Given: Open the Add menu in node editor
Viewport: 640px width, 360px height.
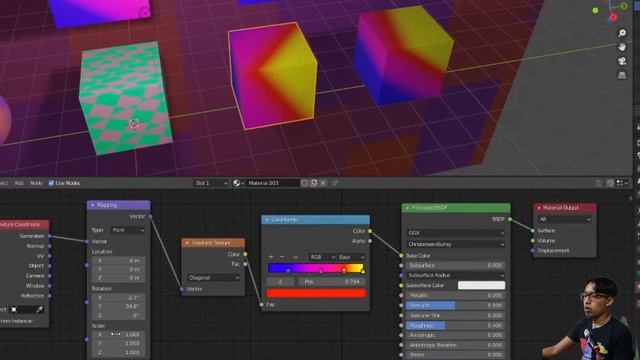Looking at the screenshot, I should point(19,183).
